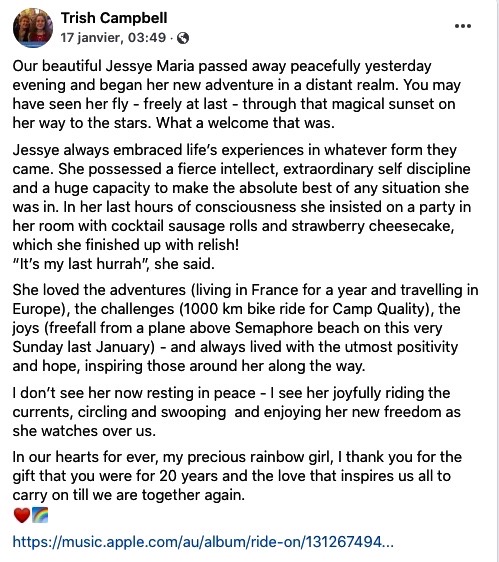The height and width of the screenshot is (562, 499).
Task: Open Trish Campbell's profile from her name
Action: [x=114, y=18]
